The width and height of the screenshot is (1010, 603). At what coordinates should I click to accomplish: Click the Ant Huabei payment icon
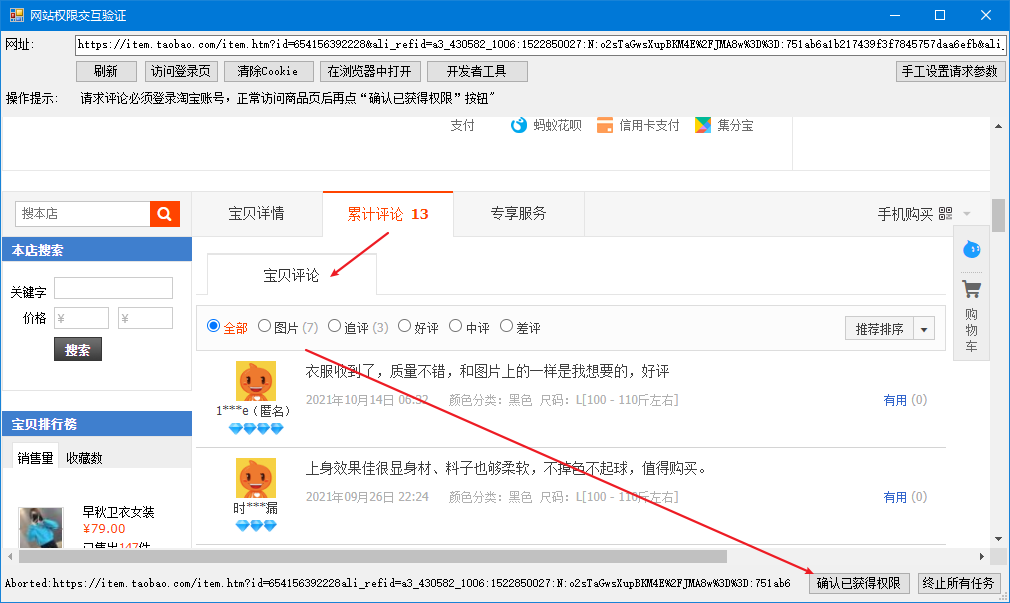(519, 125)
